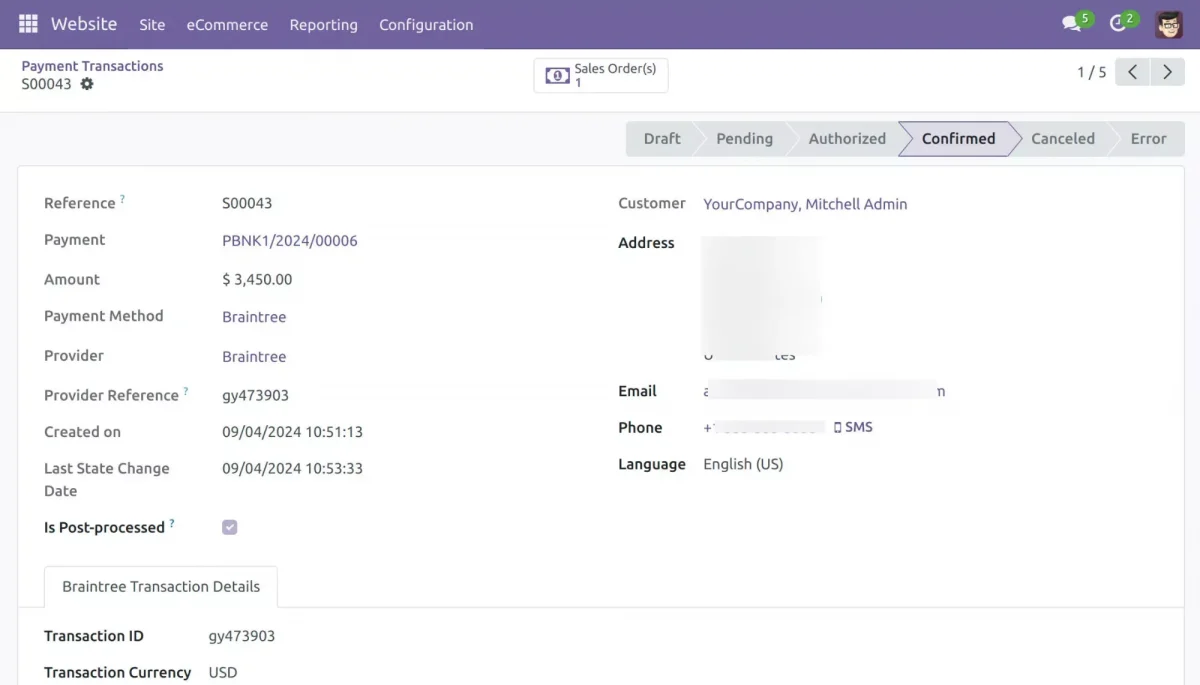Screen dimensions: 1200x685
Task: Go to the previous record arrow
Action: tap(1132, 72)
